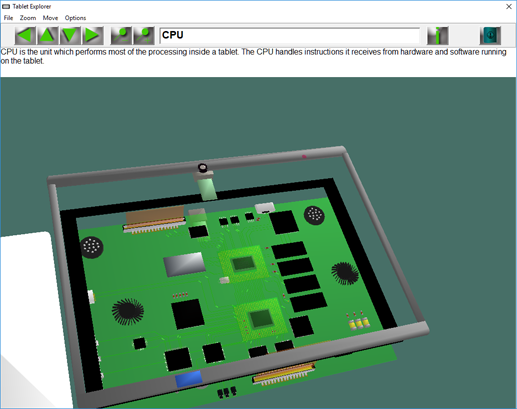Select the round speaker at the board's top right

tap(314, 215)
